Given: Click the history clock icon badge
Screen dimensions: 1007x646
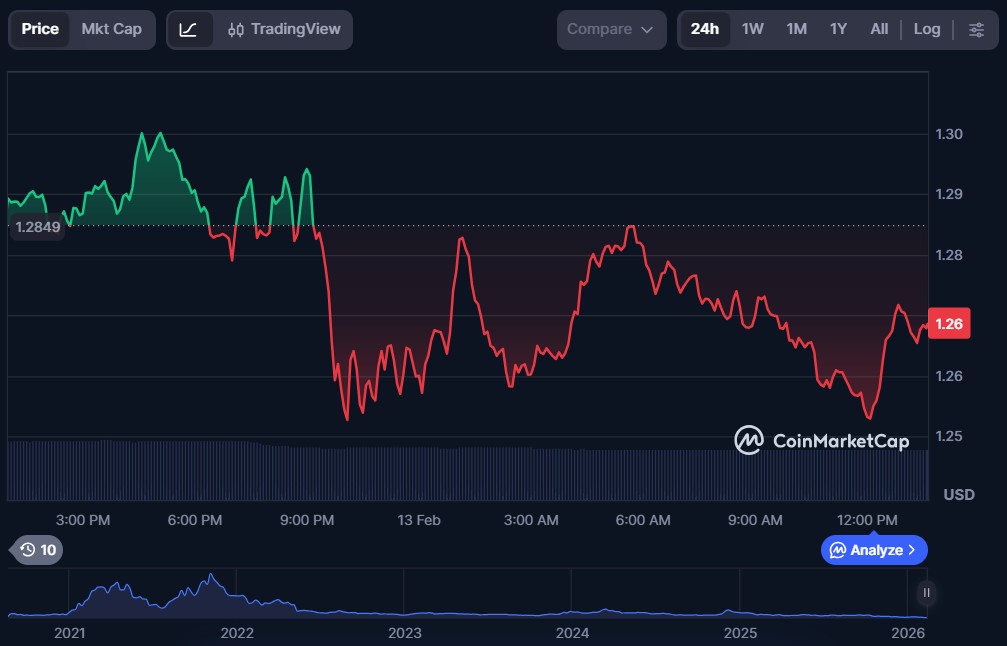Looking at the screenshot, I should (x=37, y=550).
